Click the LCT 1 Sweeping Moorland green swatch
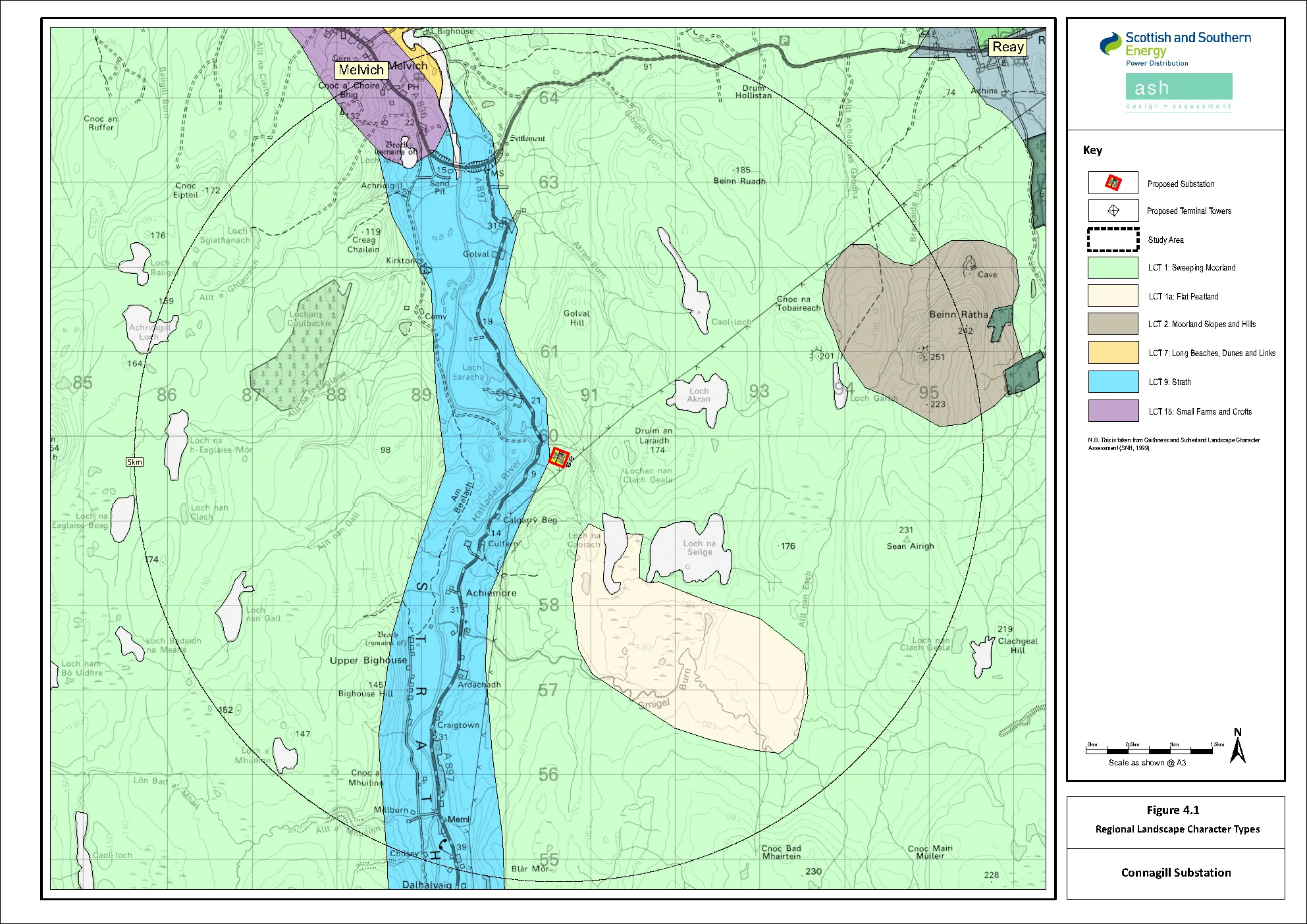Screen dimensions: 1307x924 tap(1113, 268)
